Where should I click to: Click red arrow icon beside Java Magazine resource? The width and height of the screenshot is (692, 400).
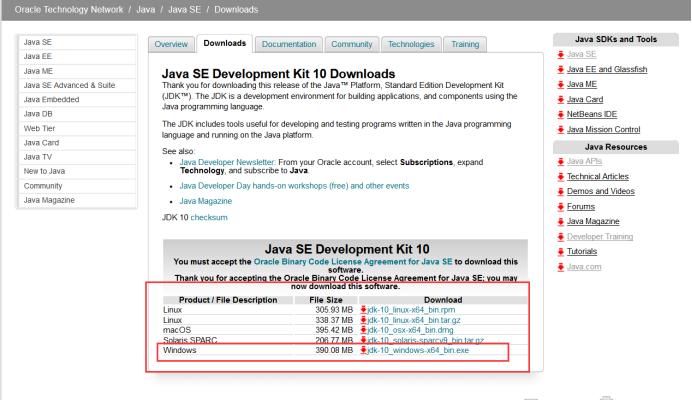[560, 221]
